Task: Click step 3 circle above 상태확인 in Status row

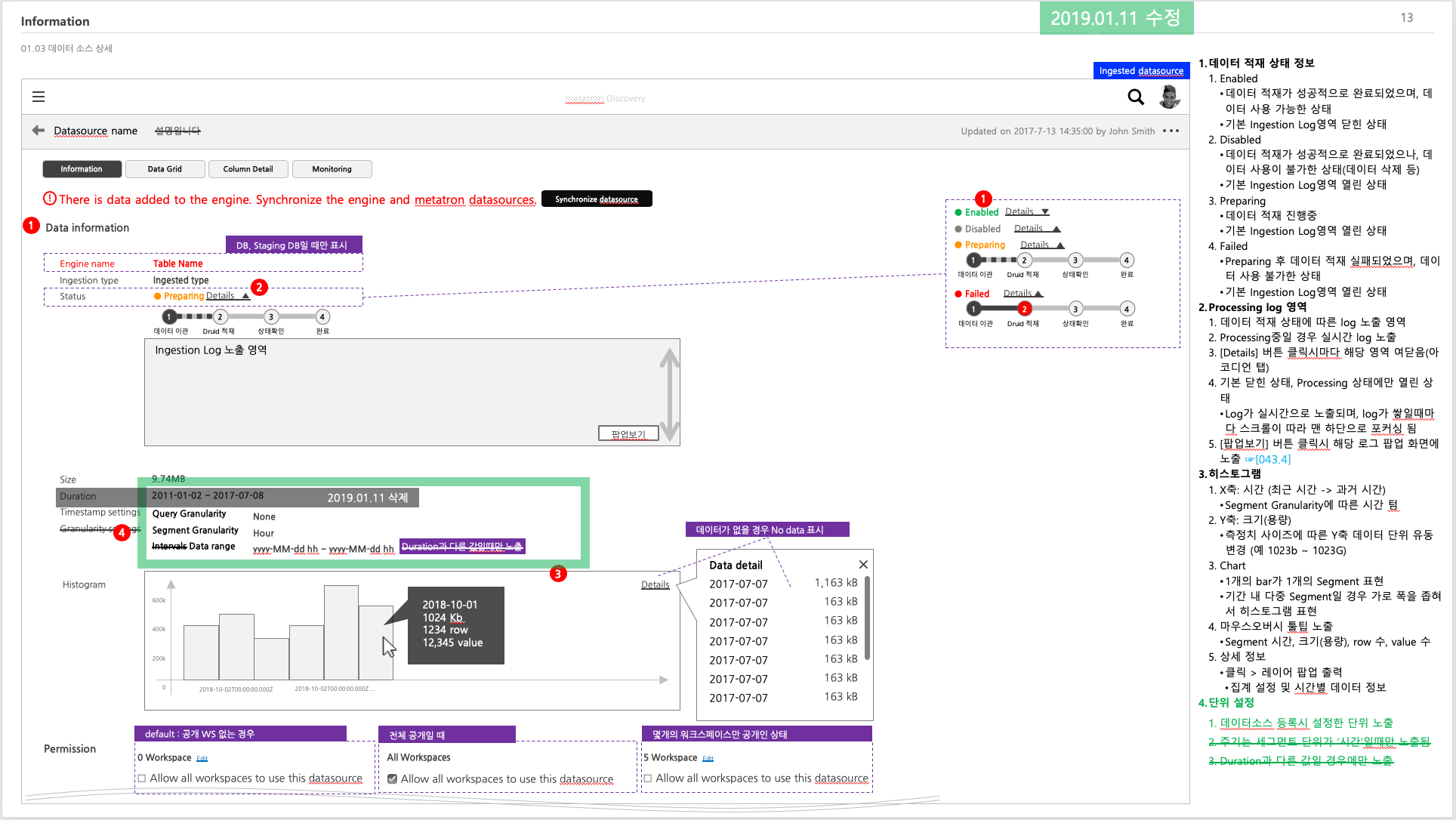Action: click(270, 317)
